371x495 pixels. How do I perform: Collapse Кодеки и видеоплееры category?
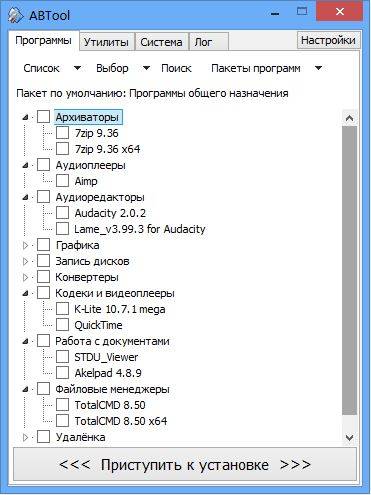[x=25, y=293]
